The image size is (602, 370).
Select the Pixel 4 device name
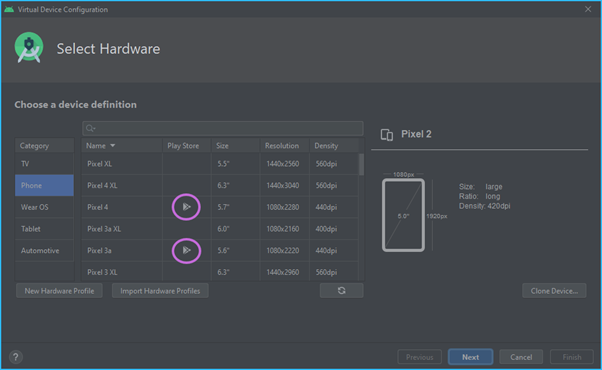point(98,207)
